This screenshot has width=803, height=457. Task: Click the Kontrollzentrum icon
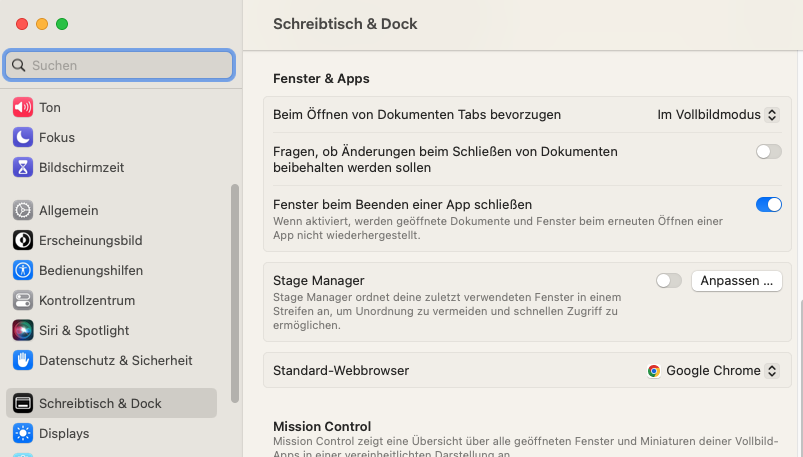(23, 300)
